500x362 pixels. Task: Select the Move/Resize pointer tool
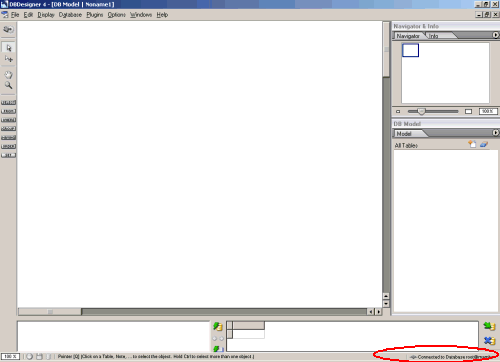pyautogui.click(x=9, y=59)
